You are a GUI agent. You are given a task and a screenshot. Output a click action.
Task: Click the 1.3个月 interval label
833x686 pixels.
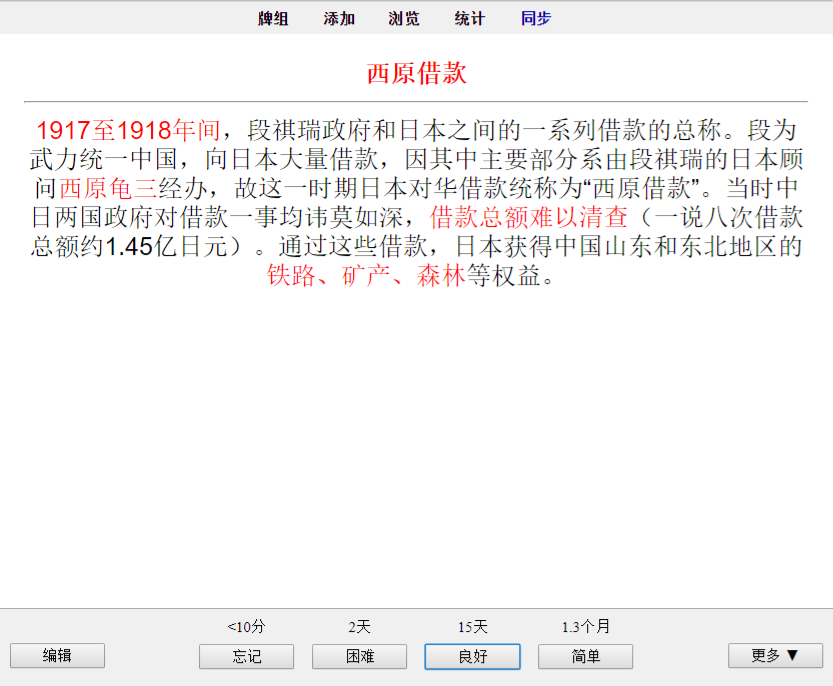[585, 626]
